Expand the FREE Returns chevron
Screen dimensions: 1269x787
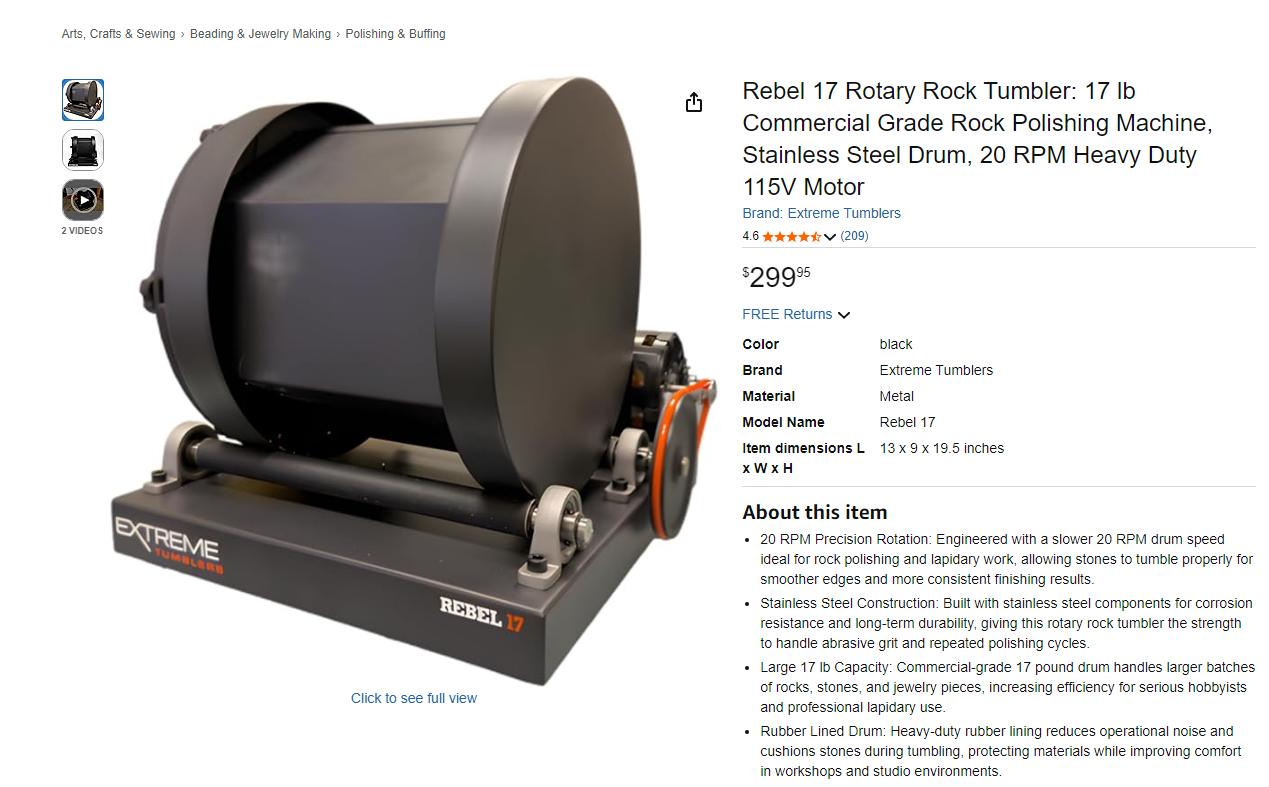point(844,315)
